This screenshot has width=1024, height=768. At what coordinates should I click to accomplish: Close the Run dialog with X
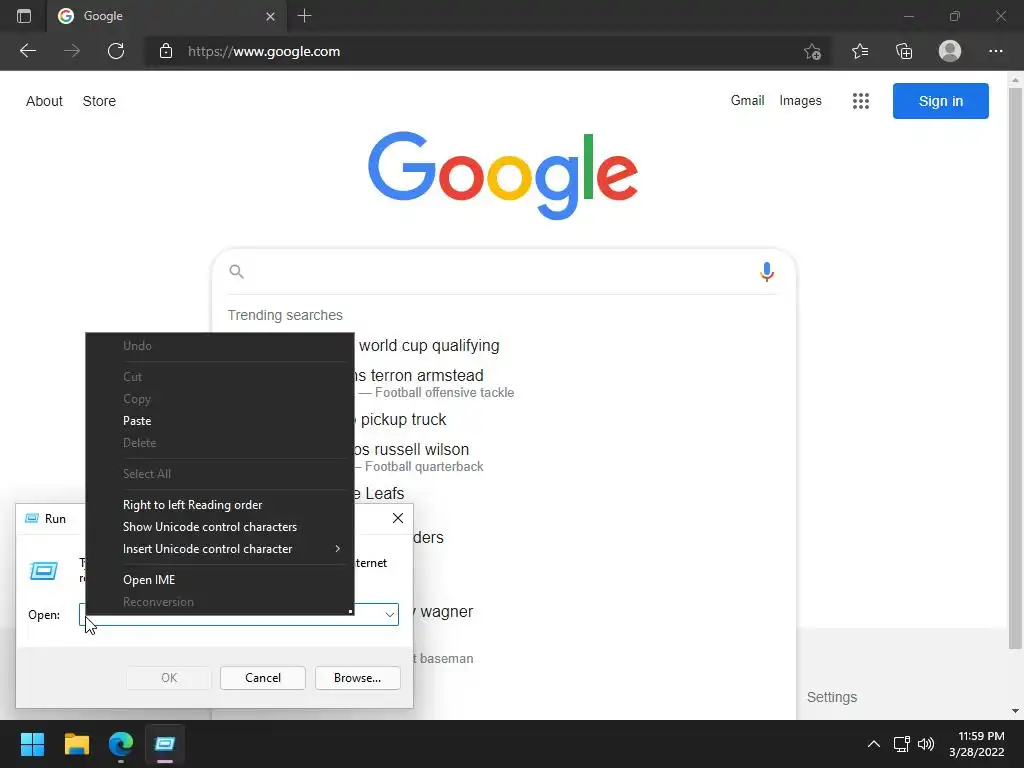(x=398, y=518)
